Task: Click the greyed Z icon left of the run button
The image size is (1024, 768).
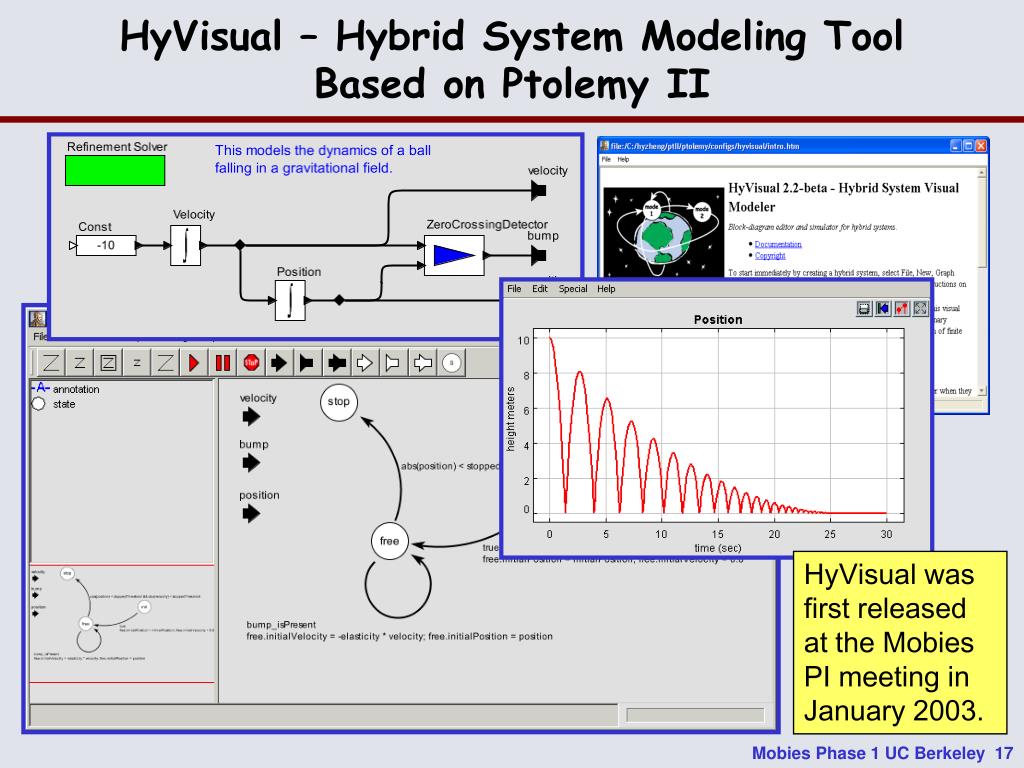Action: [x=166, y=362]
